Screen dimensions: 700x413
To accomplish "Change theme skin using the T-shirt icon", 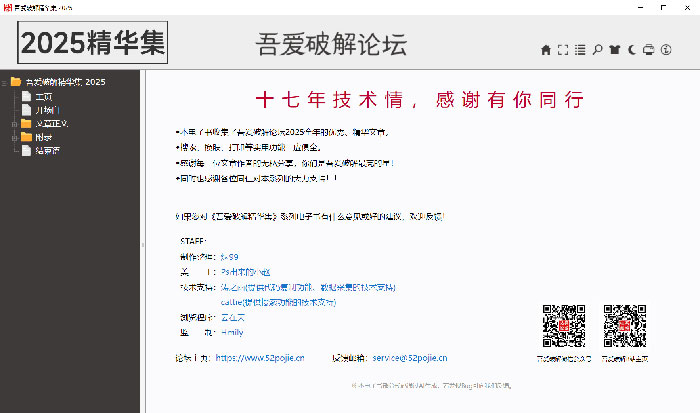I will [615, 50].
